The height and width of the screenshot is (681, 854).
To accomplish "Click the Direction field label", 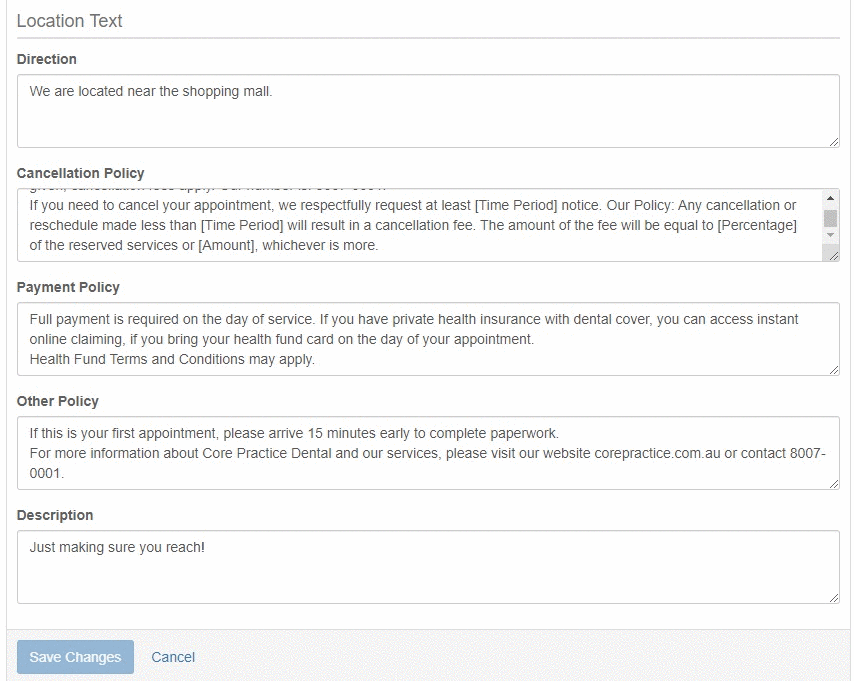I will (46, 59).
